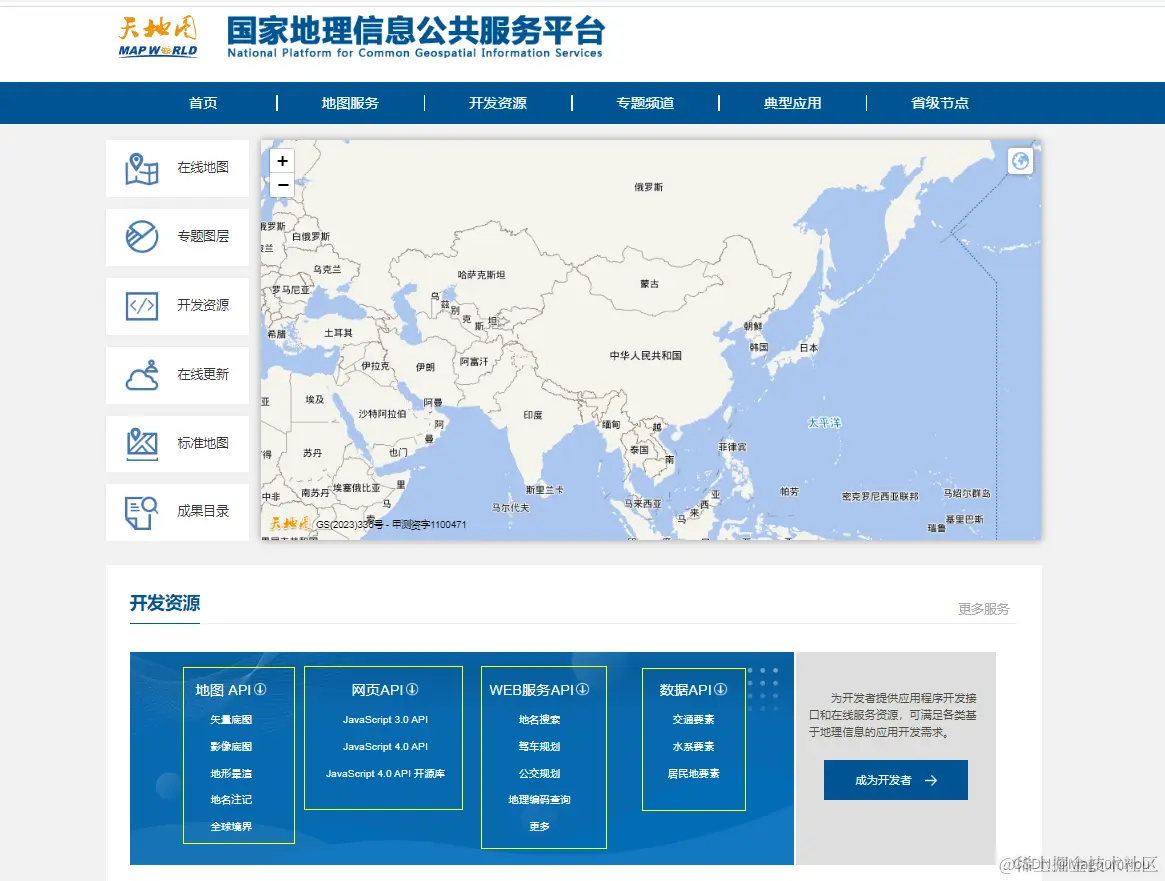The image size is (1165, 881).
Task: Click the 专题图层 circle icon
Action: [x=141, y=237]
